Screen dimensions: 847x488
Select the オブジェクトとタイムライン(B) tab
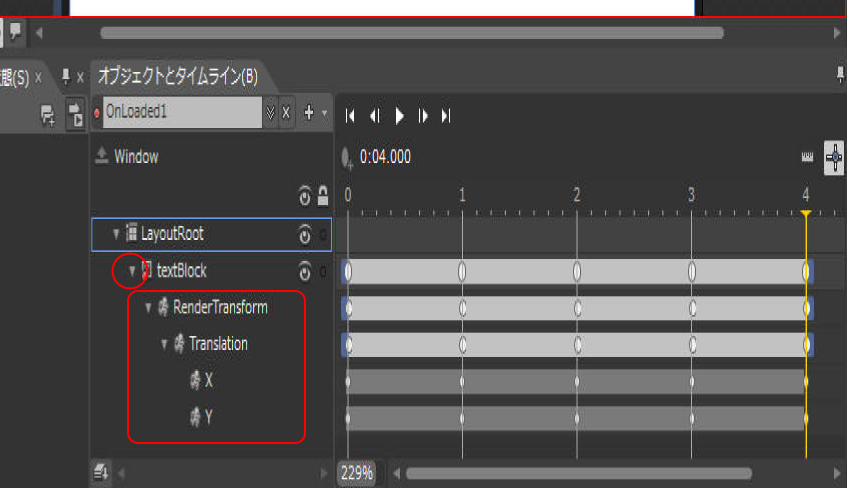178,77
